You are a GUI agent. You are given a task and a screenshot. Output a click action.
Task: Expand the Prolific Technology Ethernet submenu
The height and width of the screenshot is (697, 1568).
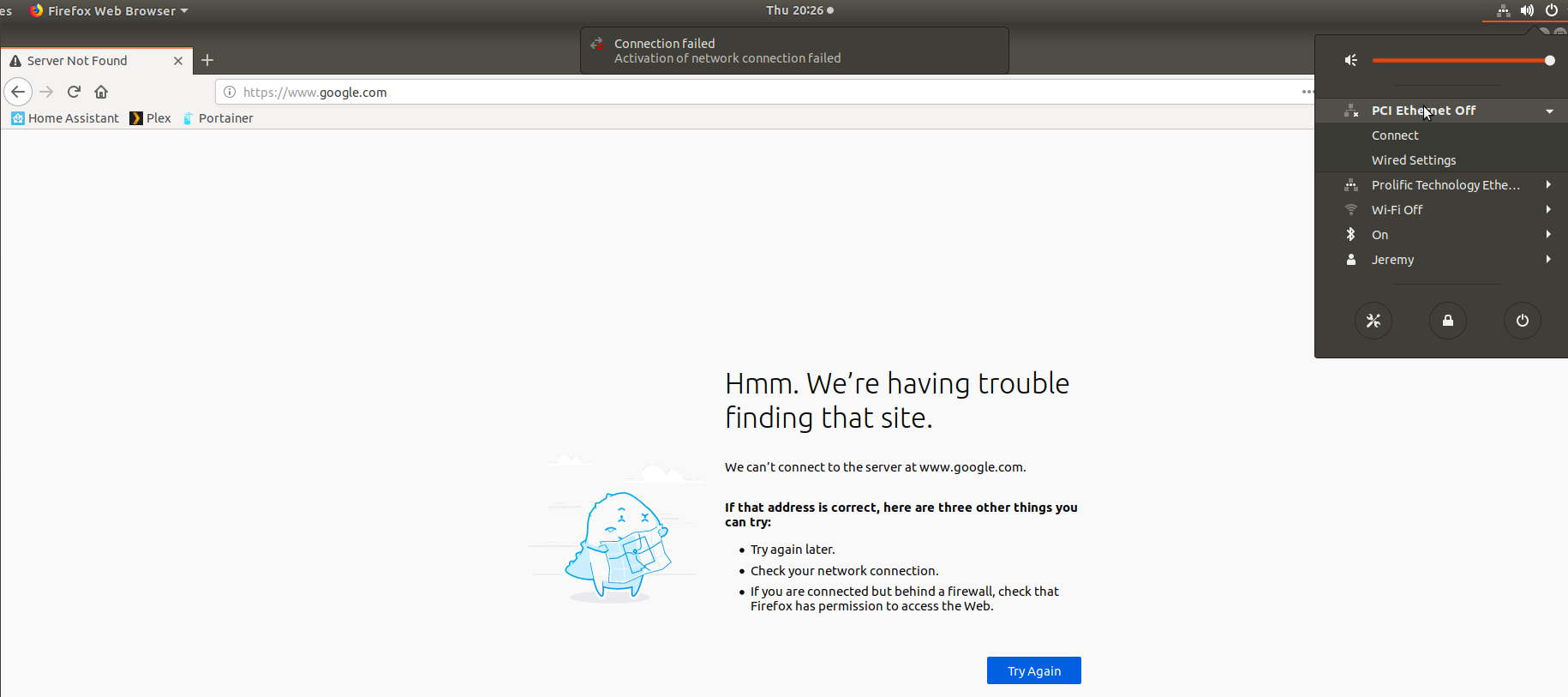coord(1441,185)
